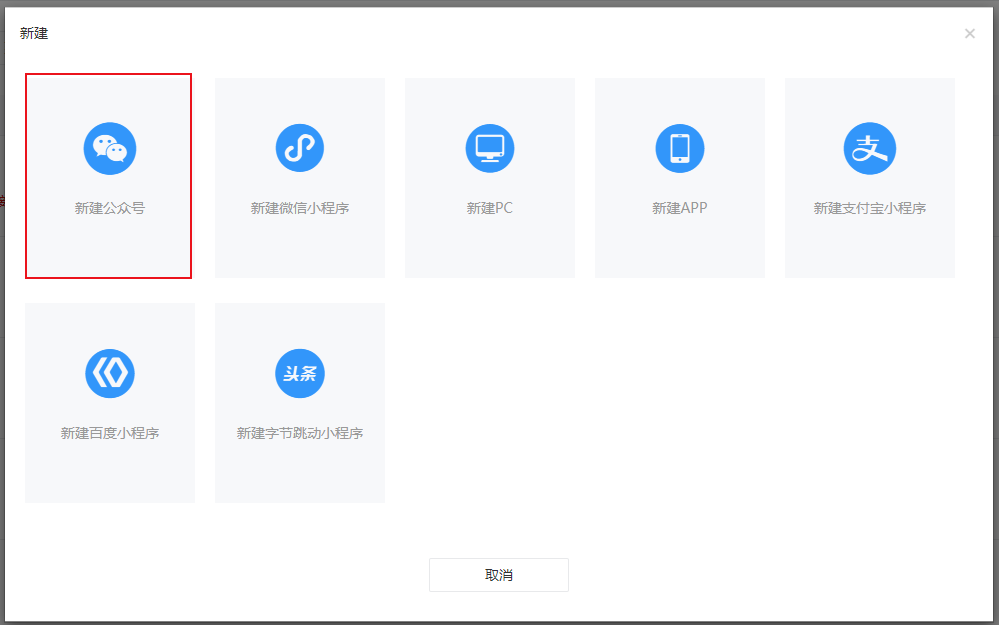Select 新建PC label
The width and height of the screenshot is (999, 625).
coord(489,208)
